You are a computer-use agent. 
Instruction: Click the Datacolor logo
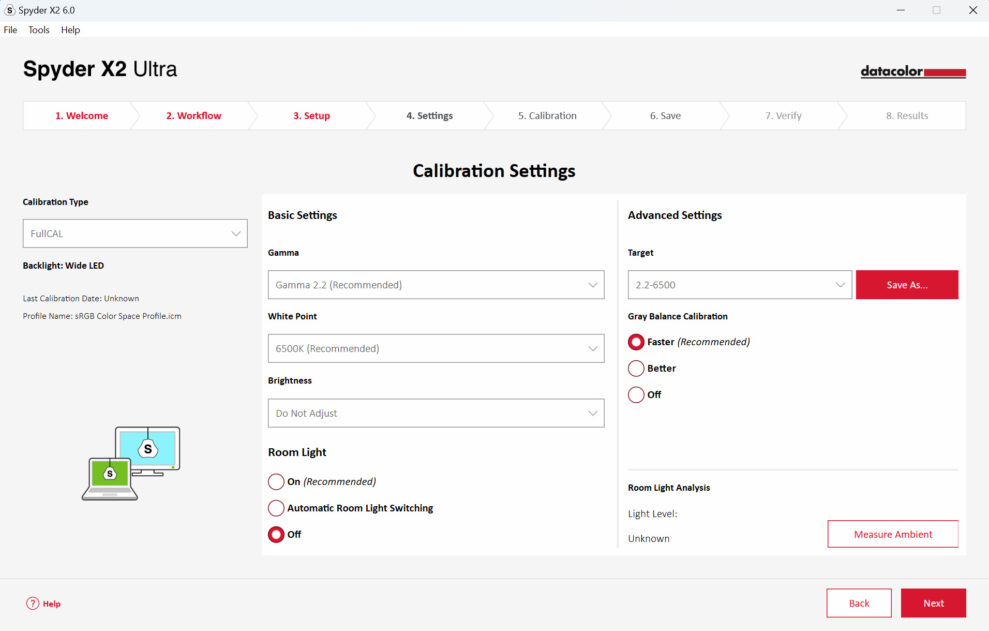[912, 72]
